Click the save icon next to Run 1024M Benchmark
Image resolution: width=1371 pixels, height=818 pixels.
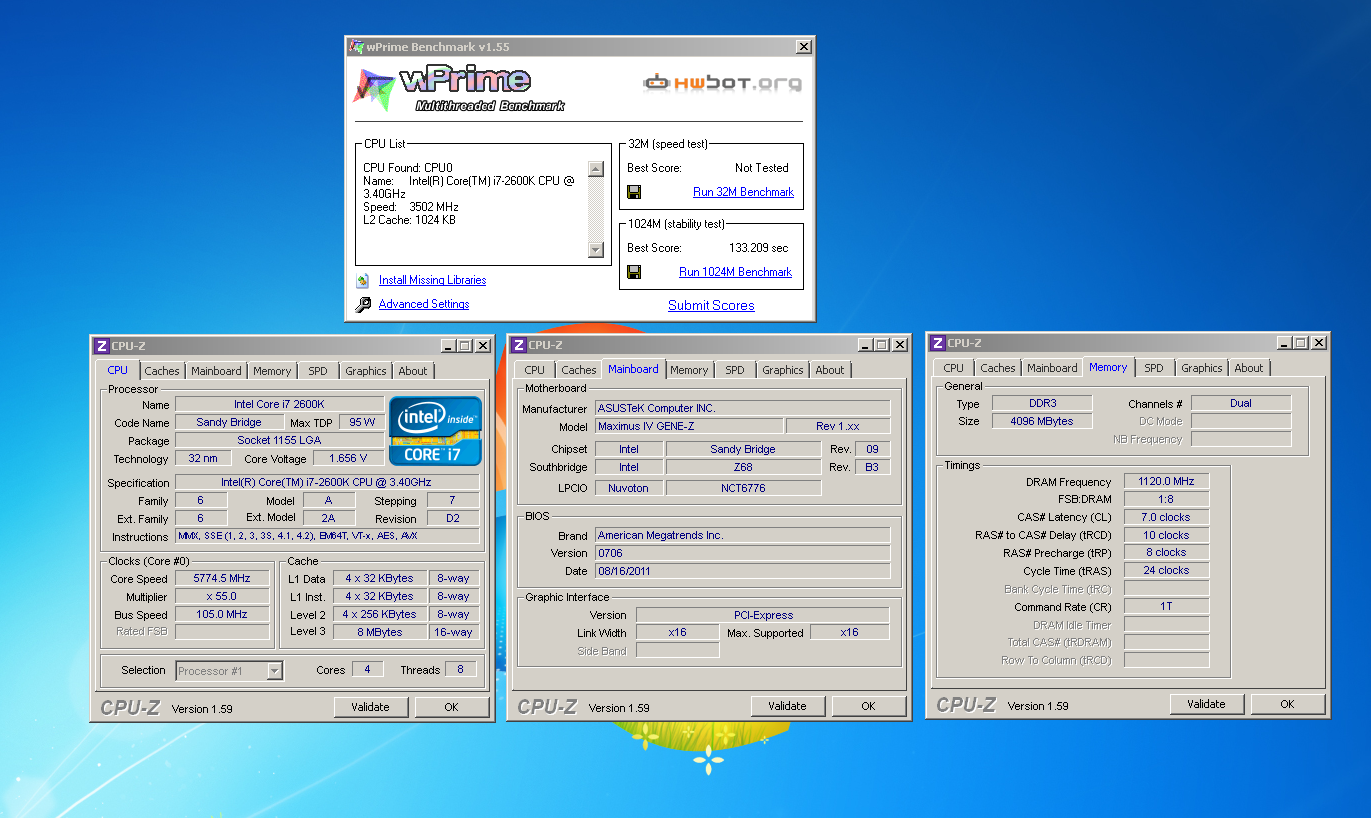634,272
